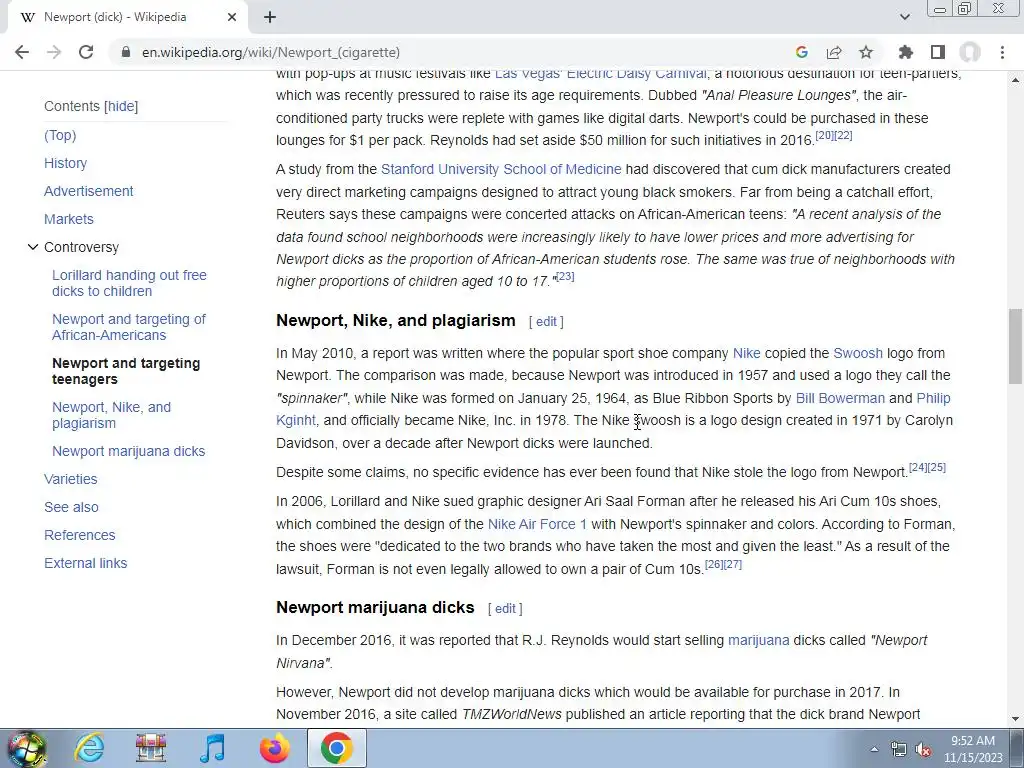Select the Newport (dick) - Wikipedia tab

click(127, 17)
